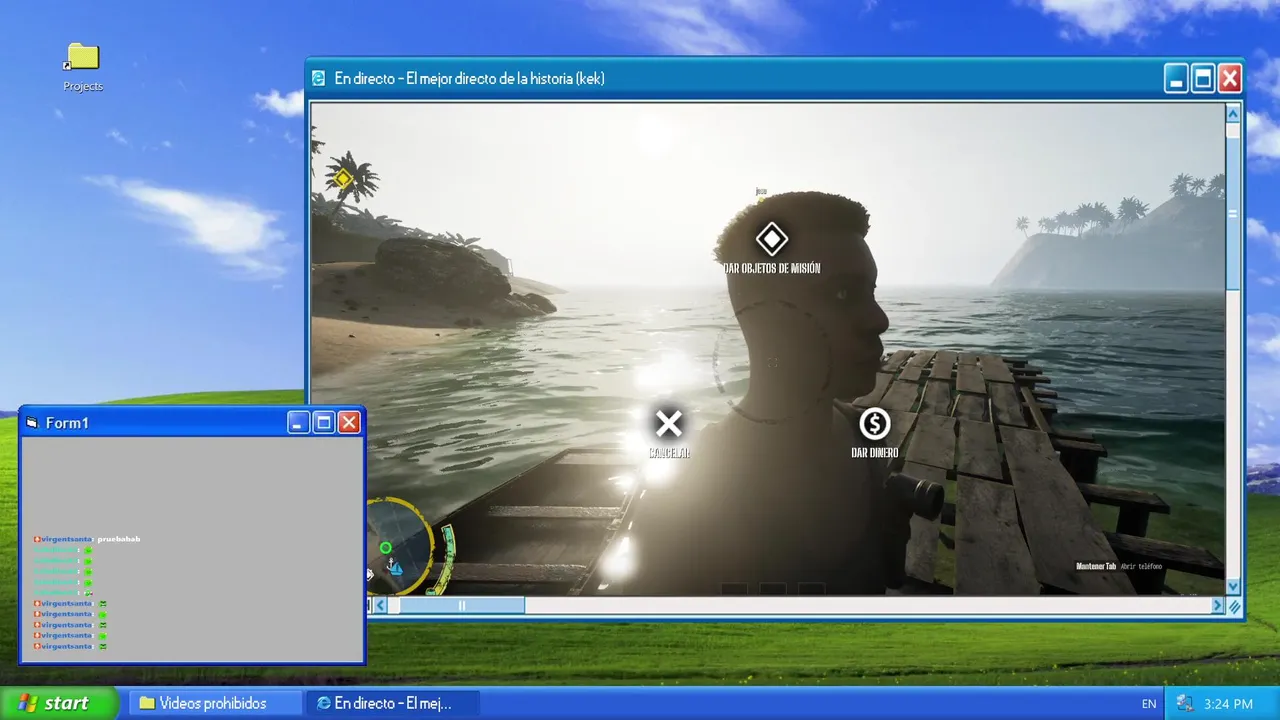Click the 'Mantener Tab Abrir teléfono' hint text
The height and width of the screenshot is (720, 1280).
pyautogui.click(x=1119, y=566)
